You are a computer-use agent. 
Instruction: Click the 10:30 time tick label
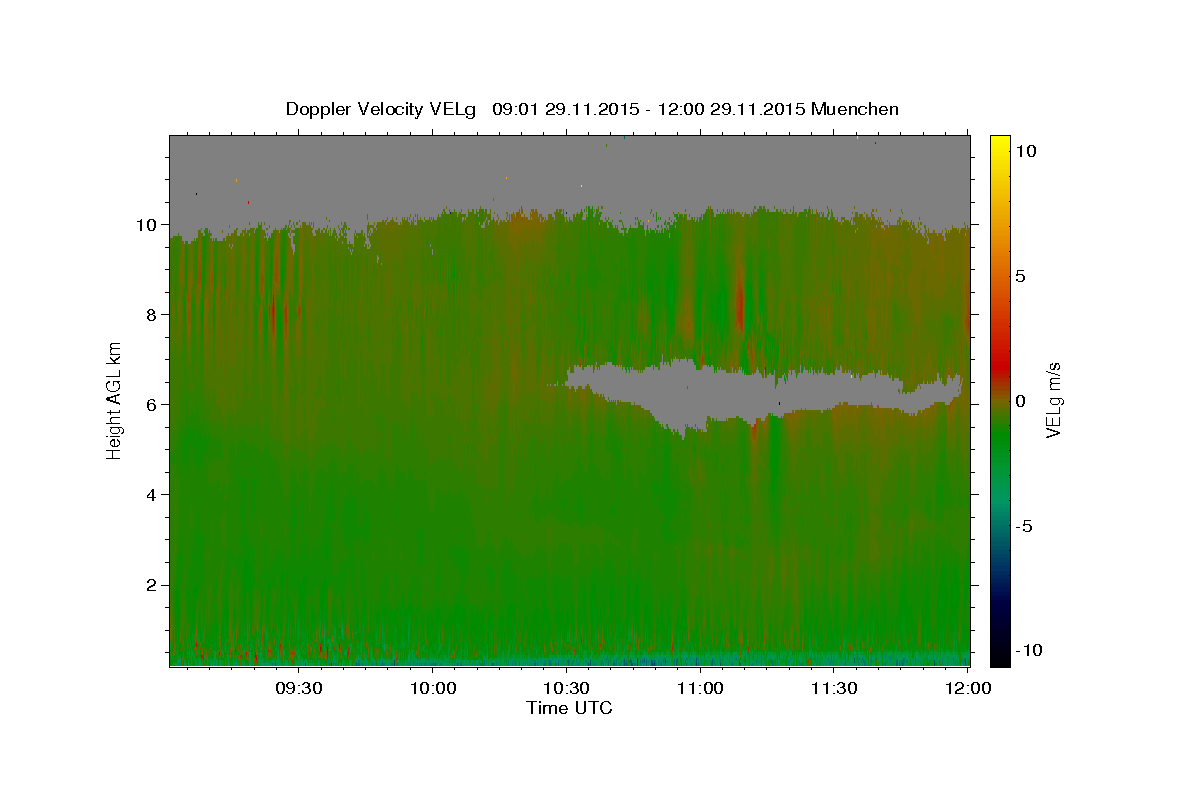(566, 688)
